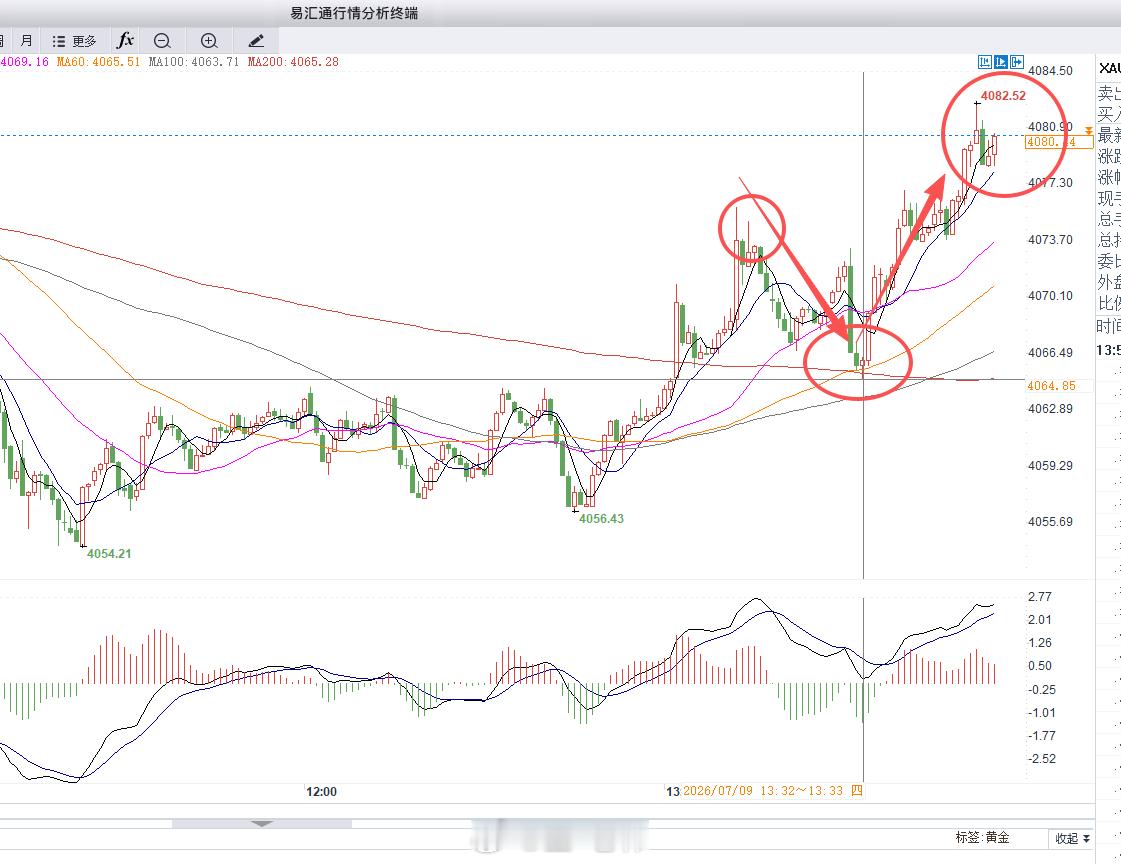Screen dimensions: 1121x864
Task: Click the 4084.50 price axis label
Action: 1050,71
